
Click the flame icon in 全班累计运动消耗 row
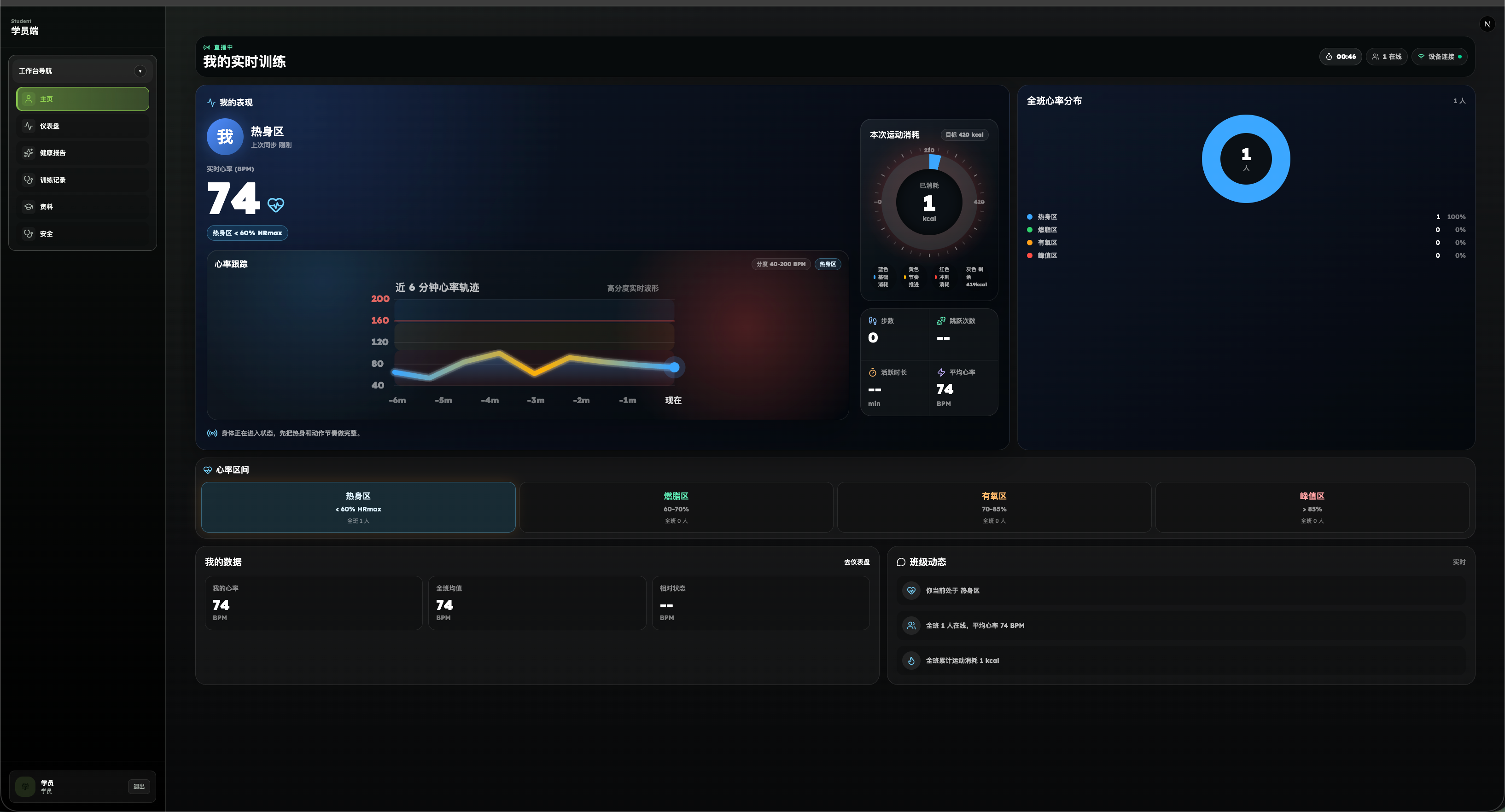[x=911, y=661]
